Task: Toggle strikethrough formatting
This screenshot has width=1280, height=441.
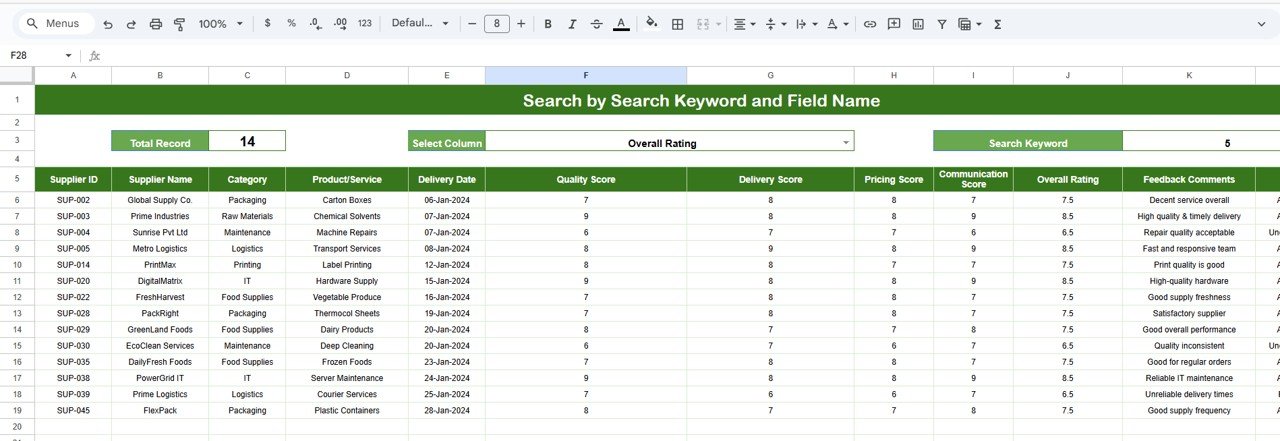Action: tap(596, 24)
